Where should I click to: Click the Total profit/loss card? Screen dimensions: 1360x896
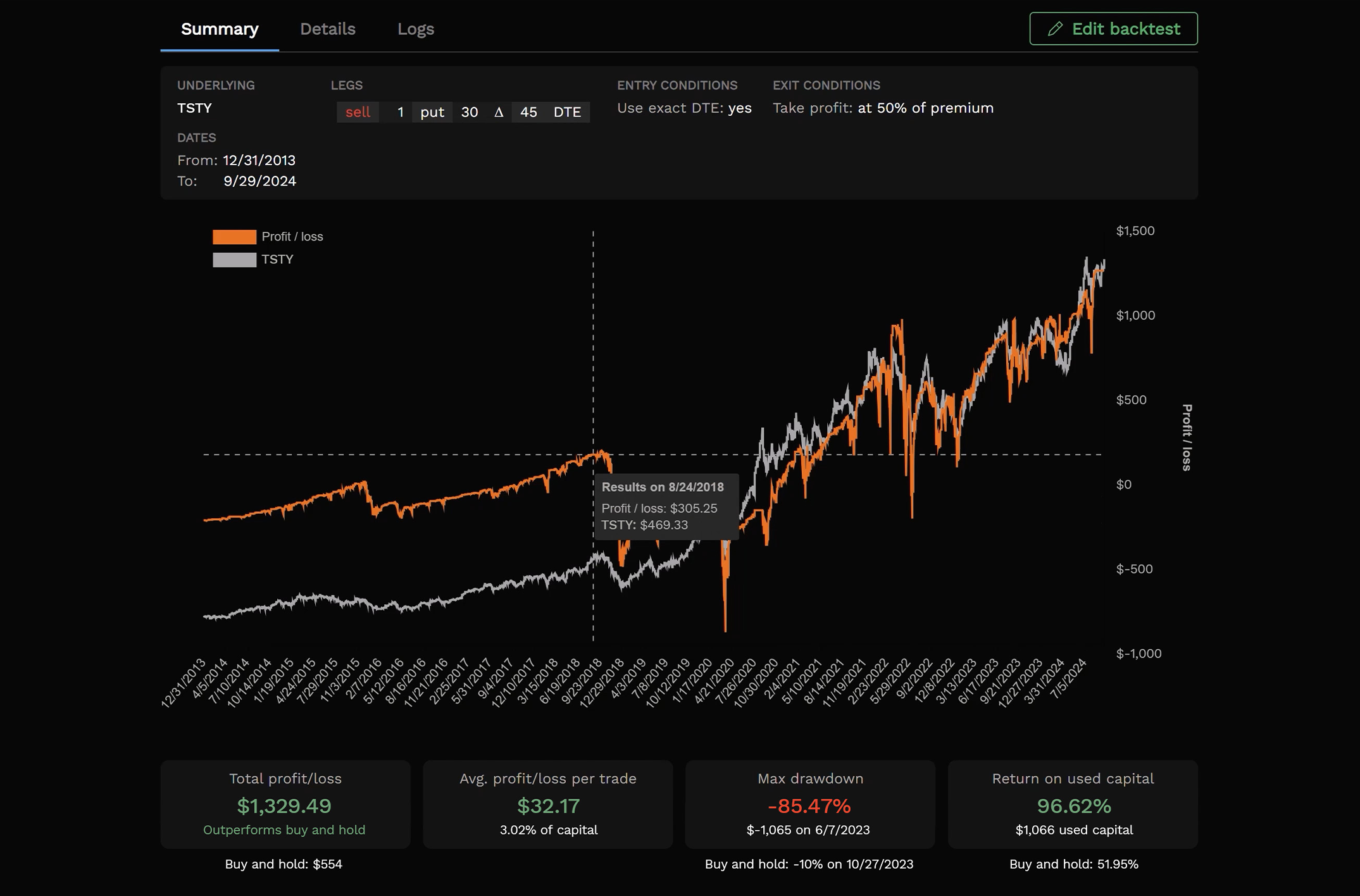pyautogui.click(x=285, y=804)
